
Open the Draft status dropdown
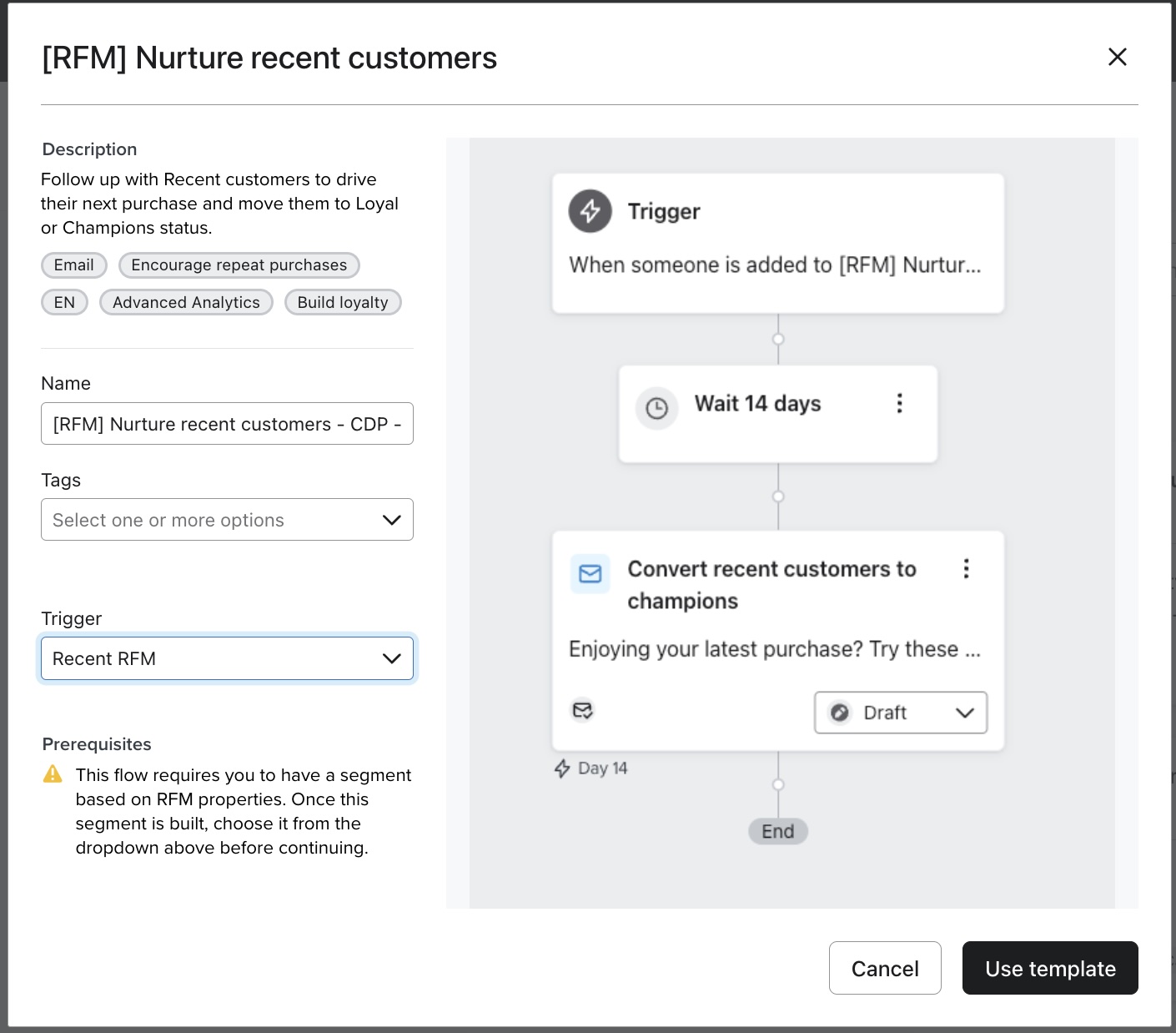tap(900, 713)
